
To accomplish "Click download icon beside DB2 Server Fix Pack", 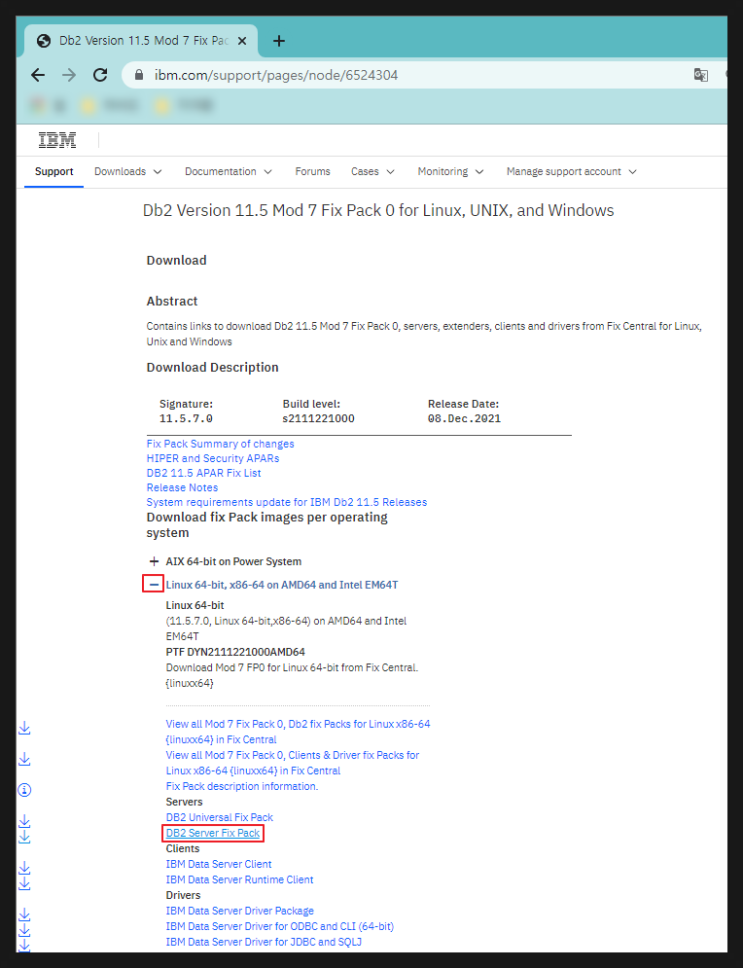I will (x=24, y=837).
